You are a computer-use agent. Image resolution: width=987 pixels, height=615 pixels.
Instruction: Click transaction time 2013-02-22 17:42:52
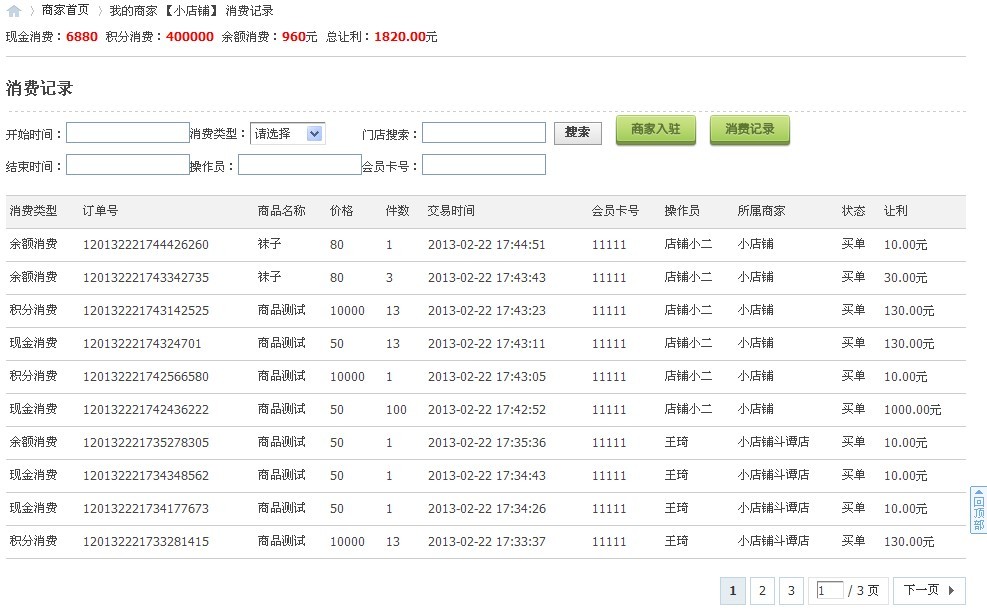(487, 410)
